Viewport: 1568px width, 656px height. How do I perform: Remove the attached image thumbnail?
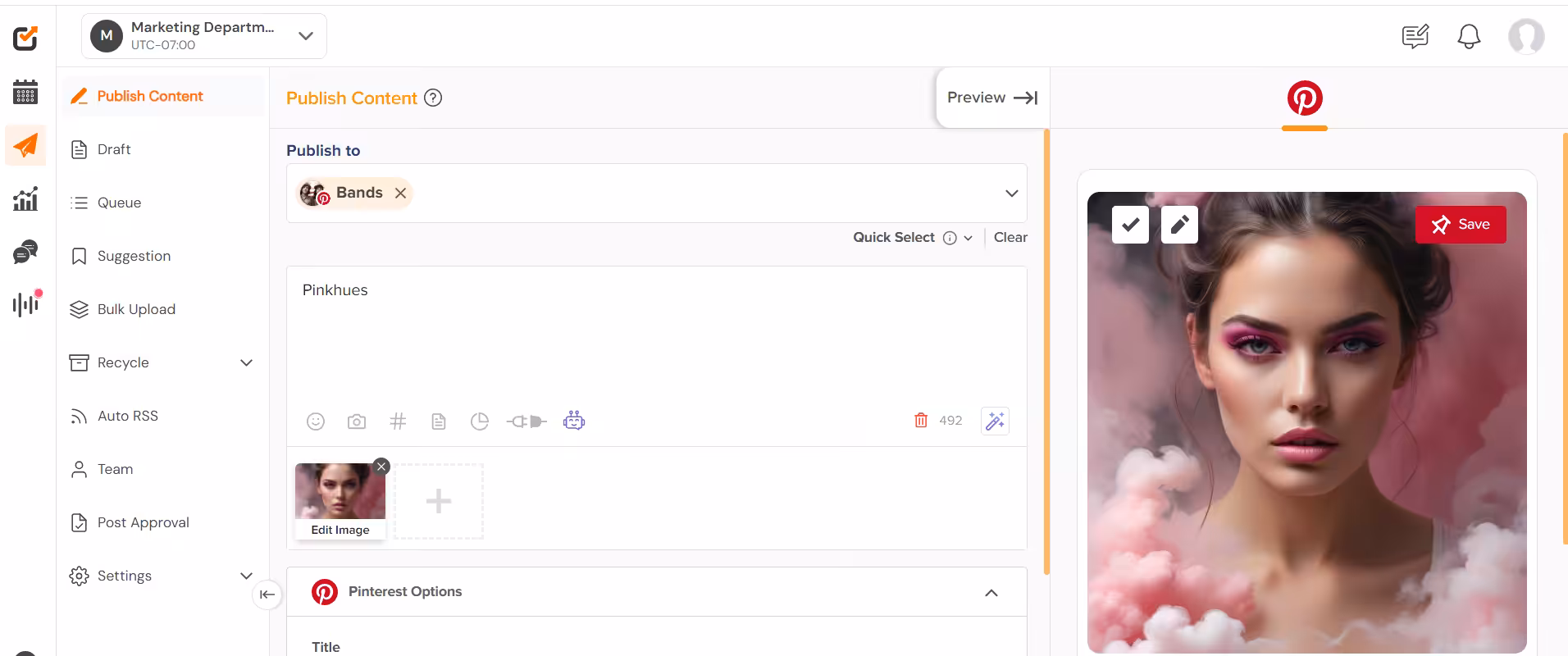point(381,467)
